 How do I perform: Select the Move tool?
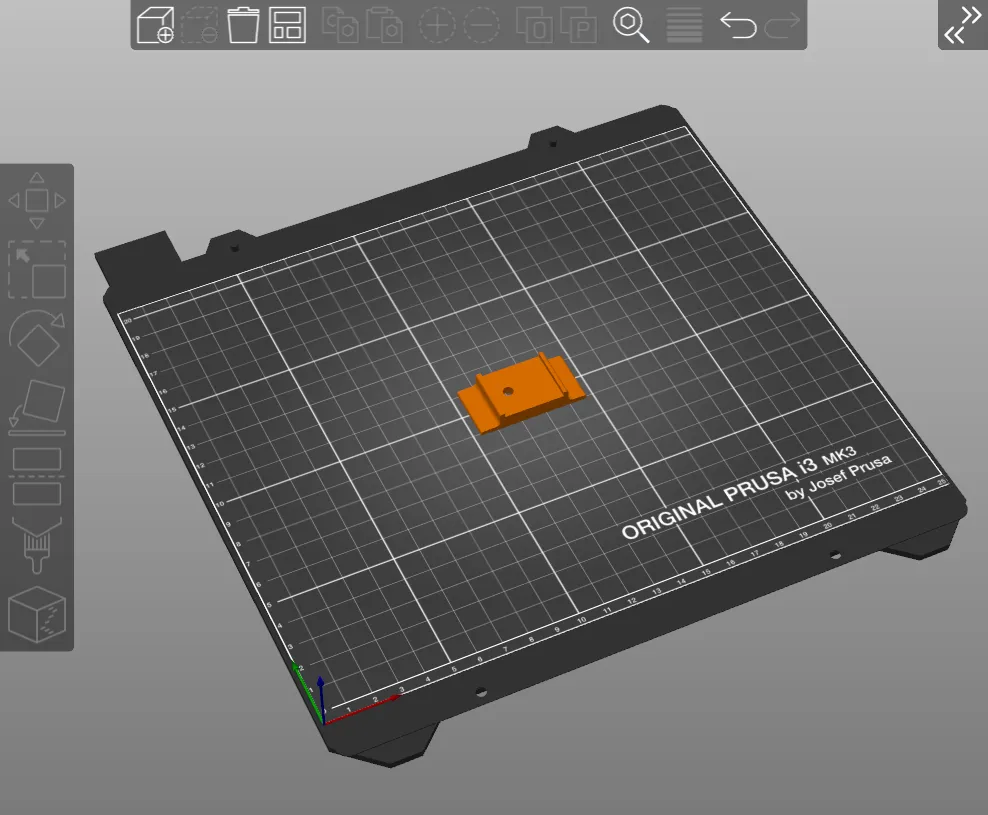(37, 201)
